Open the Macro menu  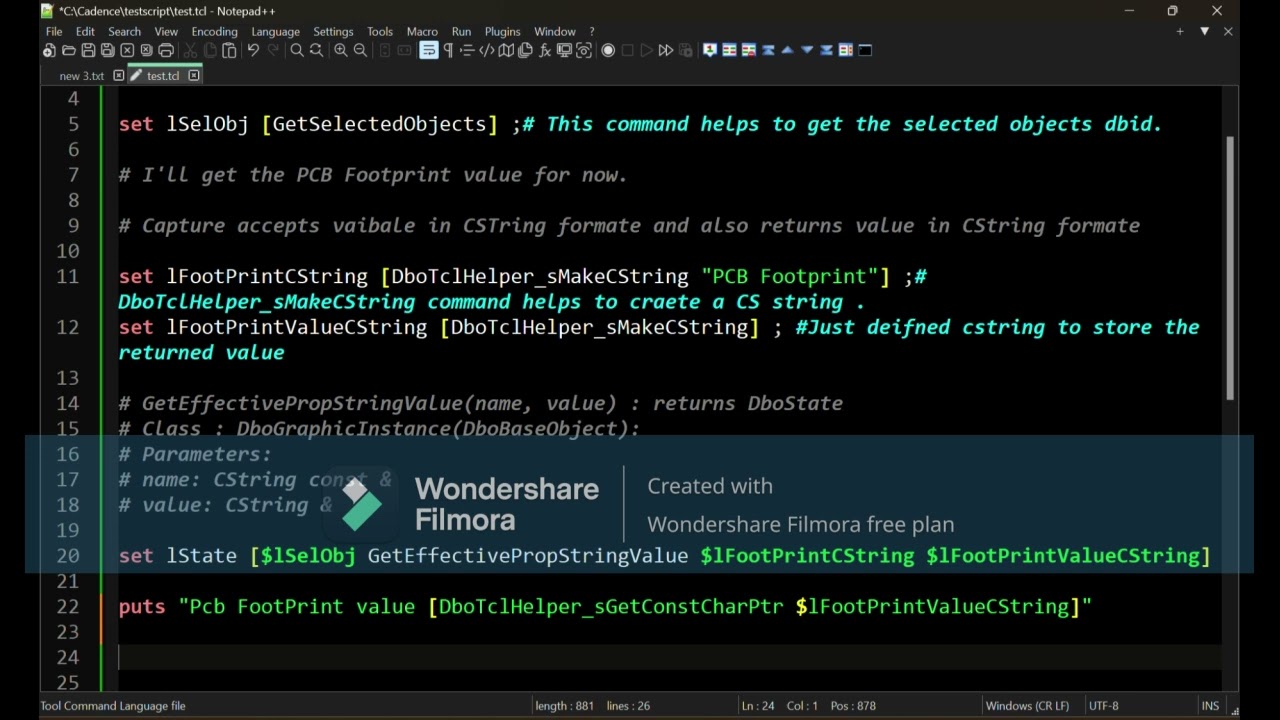[x=422, y=31]
